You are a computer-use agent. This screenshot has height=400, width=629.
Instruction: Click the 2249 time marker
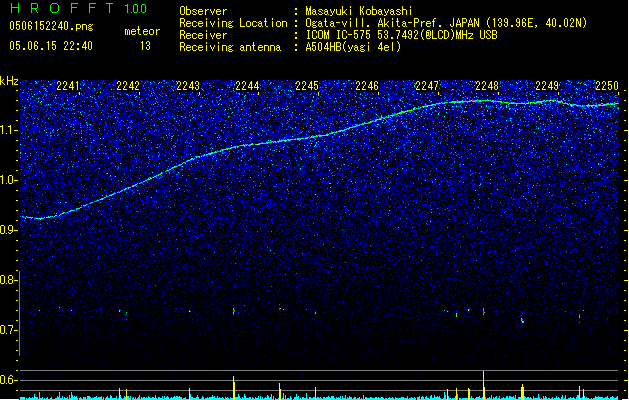coord(547,86)
